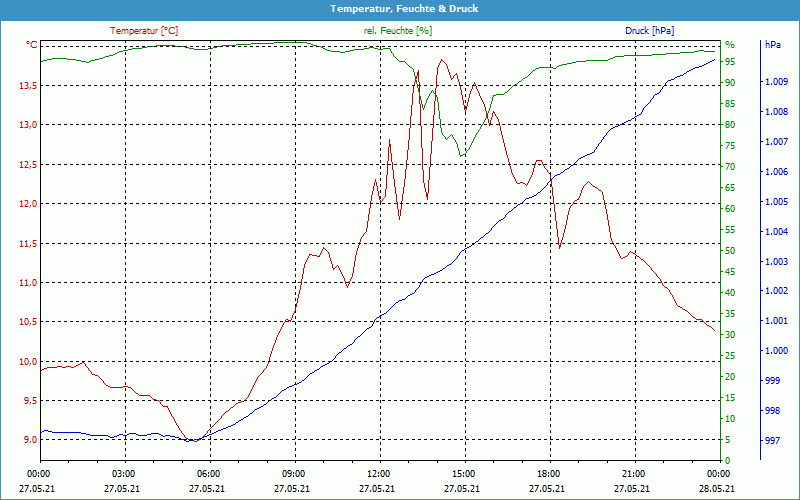Click the hPa unit label on pressure axis
The height and width of the screenshot is (500, 800).
[773, 45]
